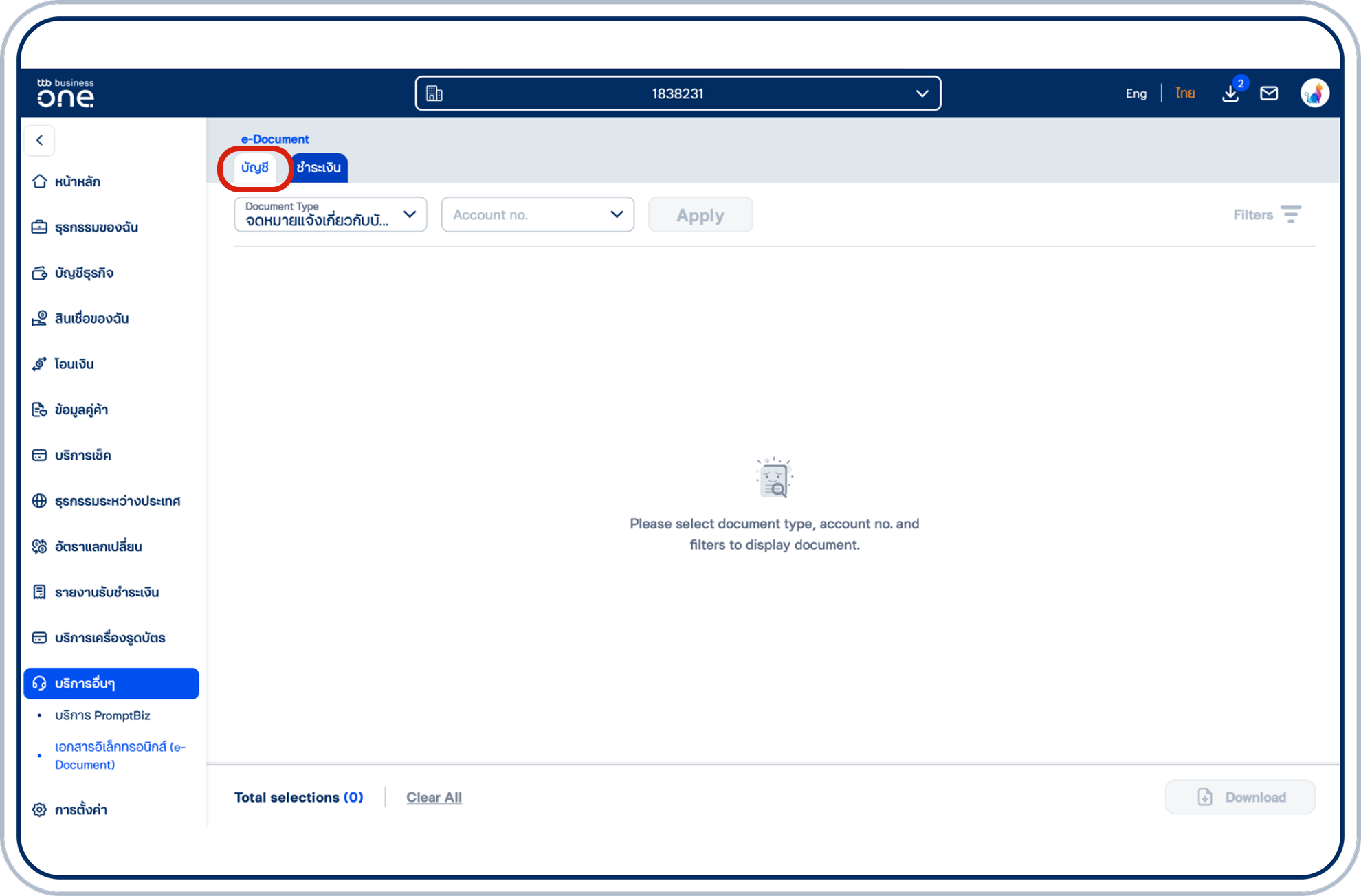Click the download icon with badge 2
This screenshot has width=1361, height=896.
click(1230, 93)
